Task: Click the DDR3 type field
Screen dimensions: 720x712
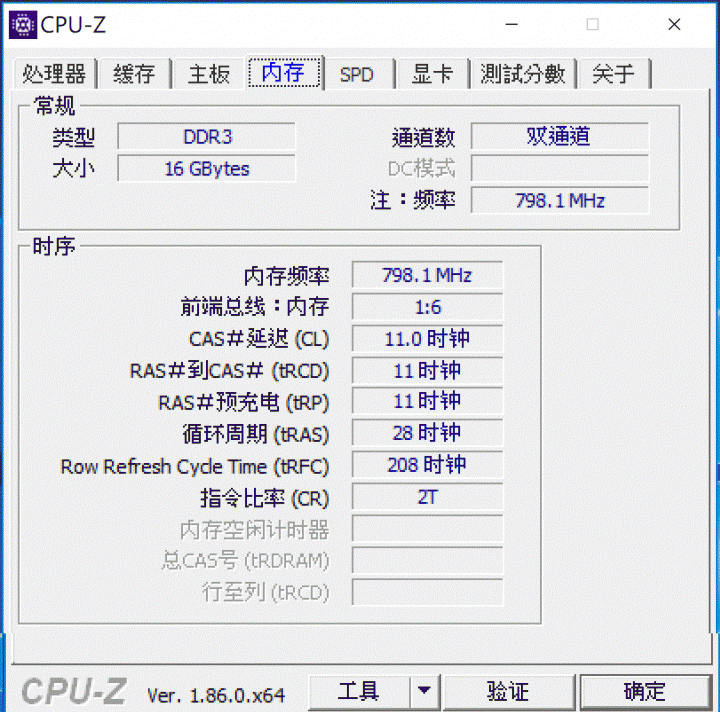Action: pos(206,136)
